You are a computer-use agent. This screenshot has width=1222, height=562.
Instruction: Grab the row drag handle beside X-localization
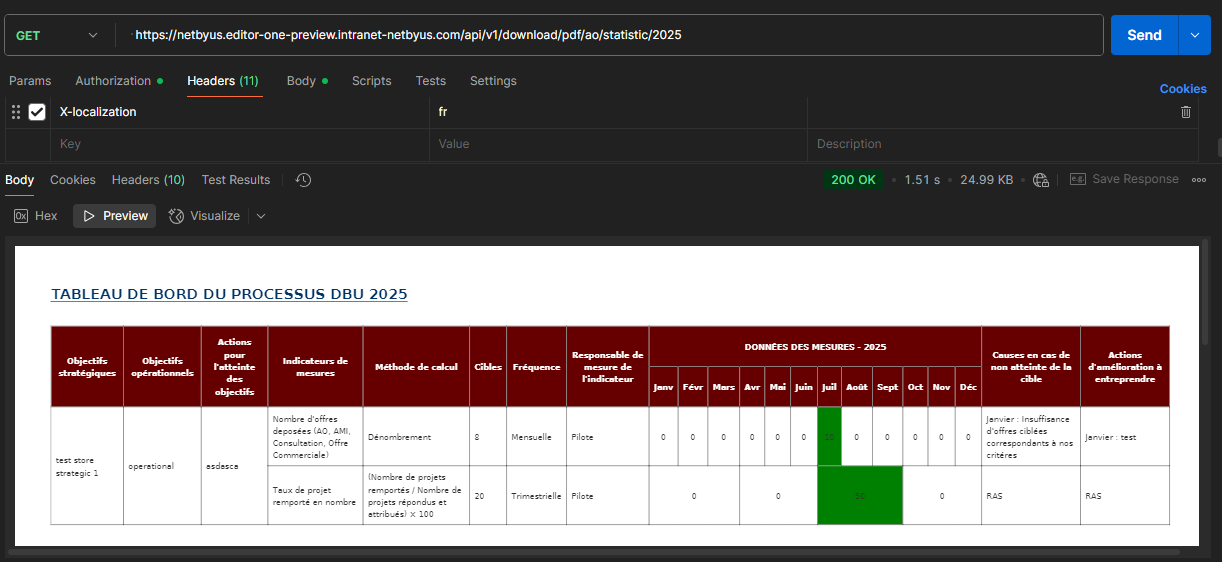click(x=15, y=112)
